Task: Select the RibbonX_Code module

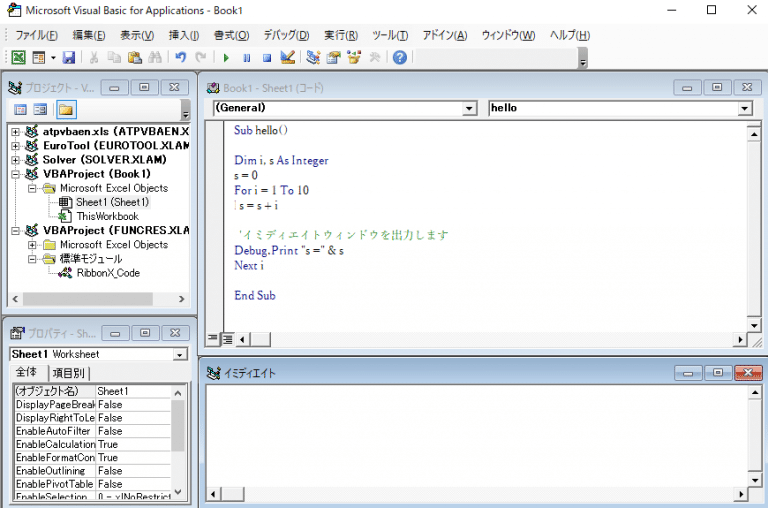Action: coord(108,273)
